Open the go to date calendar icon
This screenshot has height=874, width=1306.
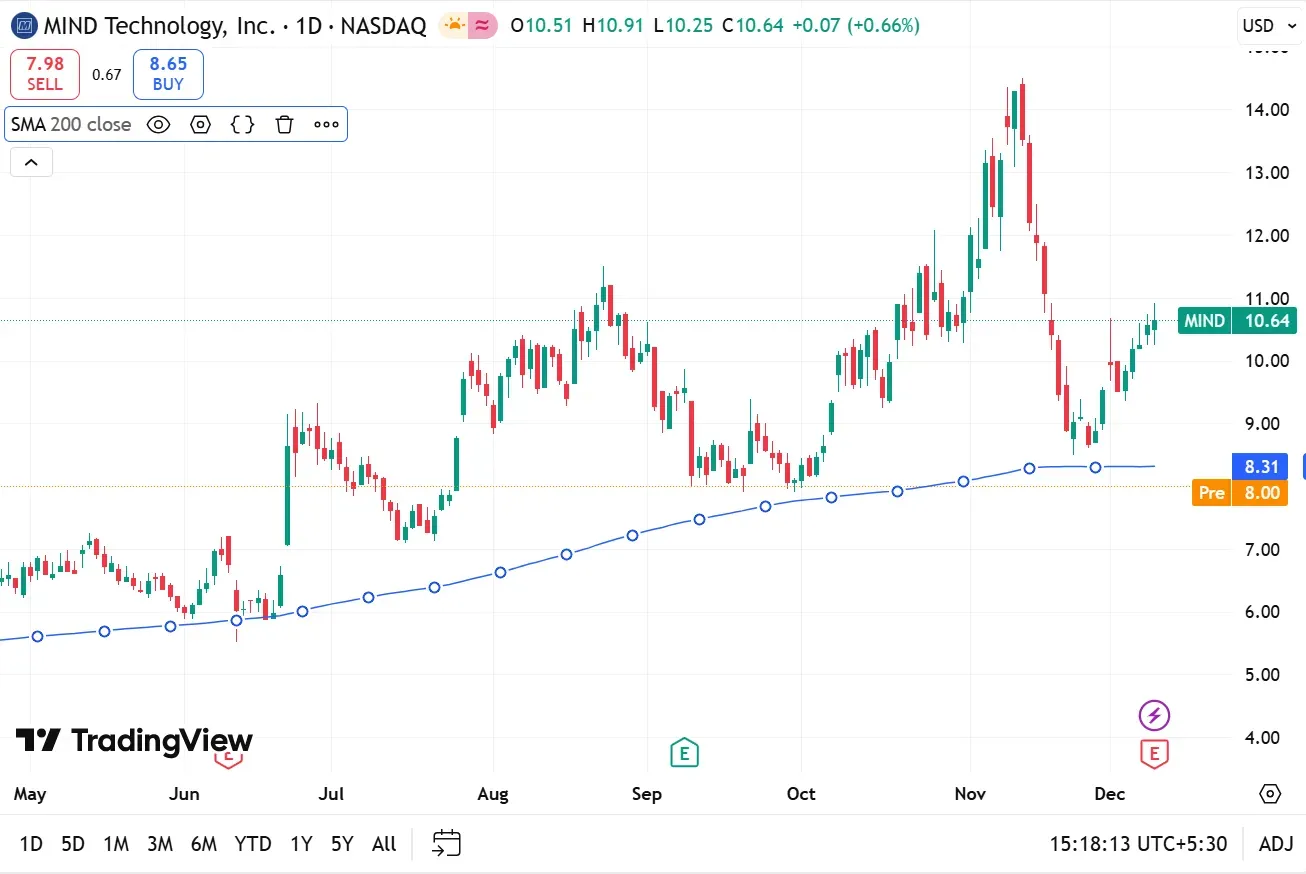pyautogui.click(x=447, y=843)
